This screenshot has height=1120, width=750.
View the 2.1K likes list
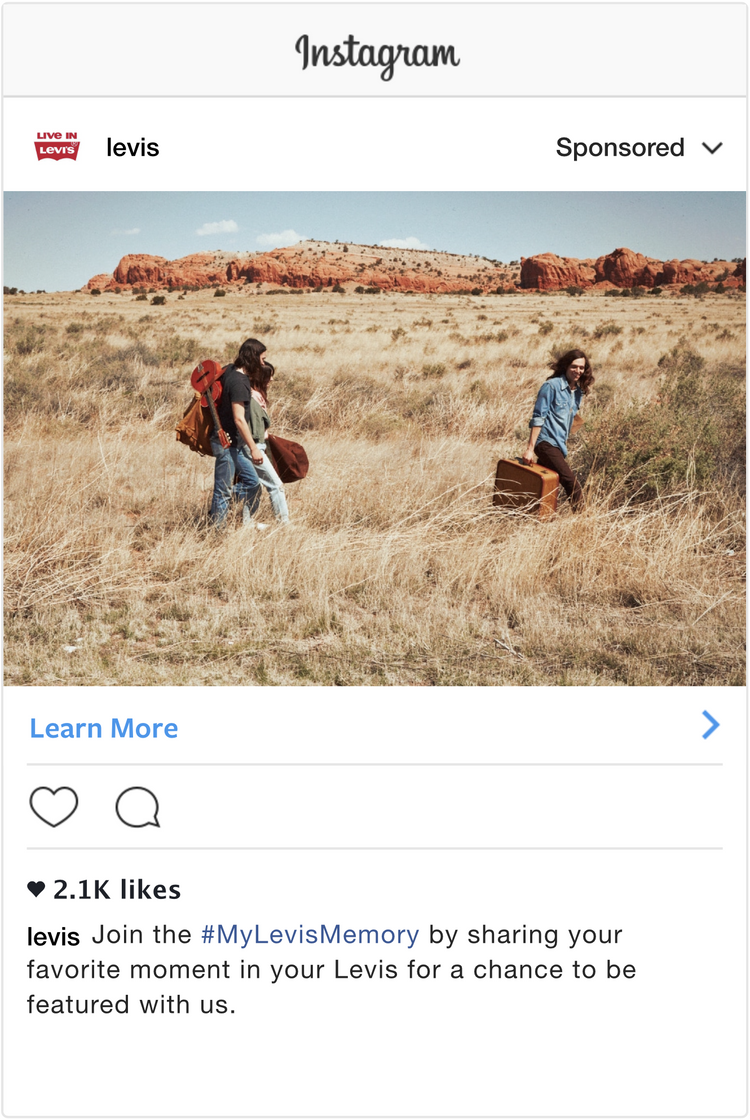click(x=117, y=889)
